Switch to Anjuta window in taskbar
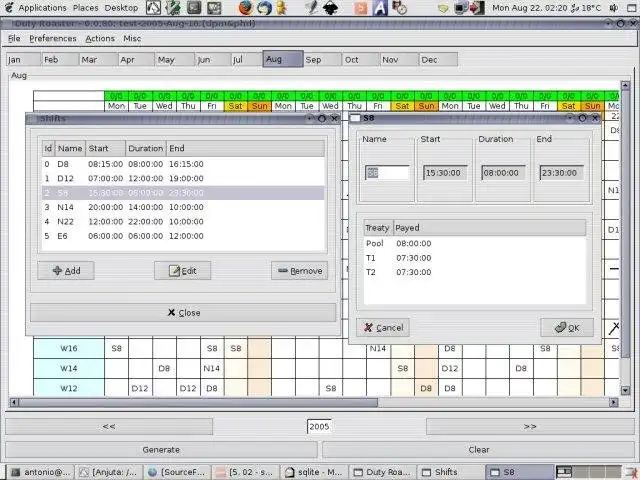This screenshot has width=640, height=480. pos(109,472)
